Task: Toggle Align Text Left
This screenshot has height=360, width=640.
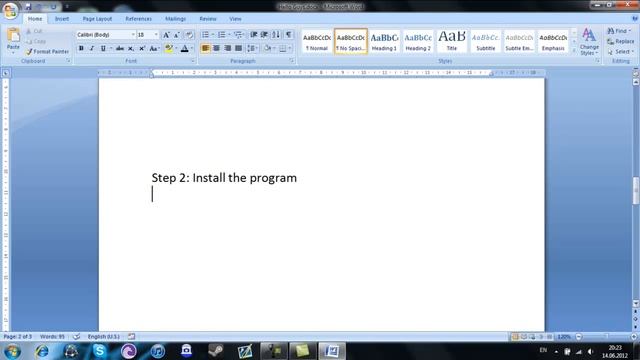Action: 205,49
